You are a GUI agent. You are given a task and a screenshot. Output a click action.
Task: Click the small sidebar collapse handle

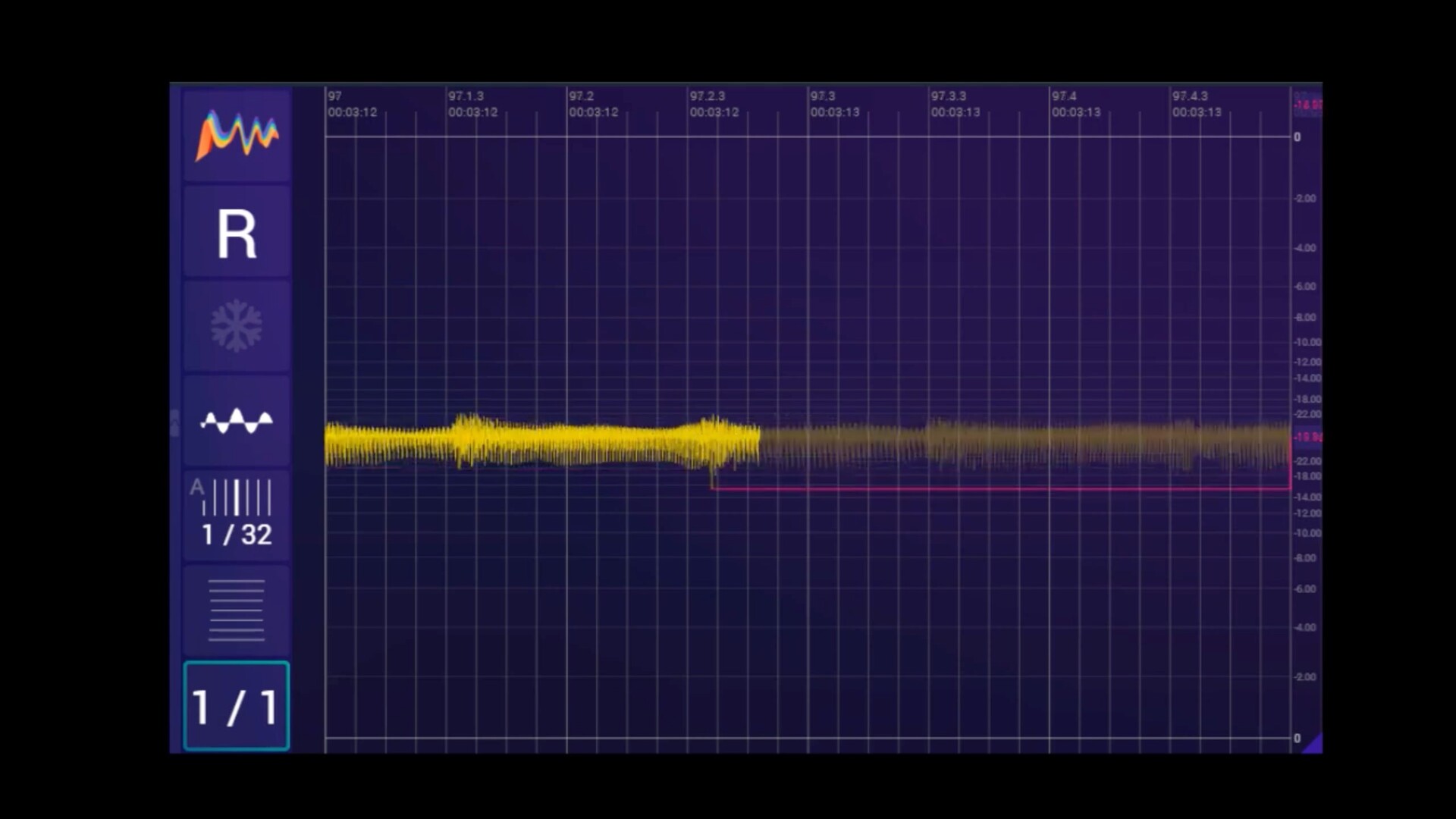[x=175, y=422]
